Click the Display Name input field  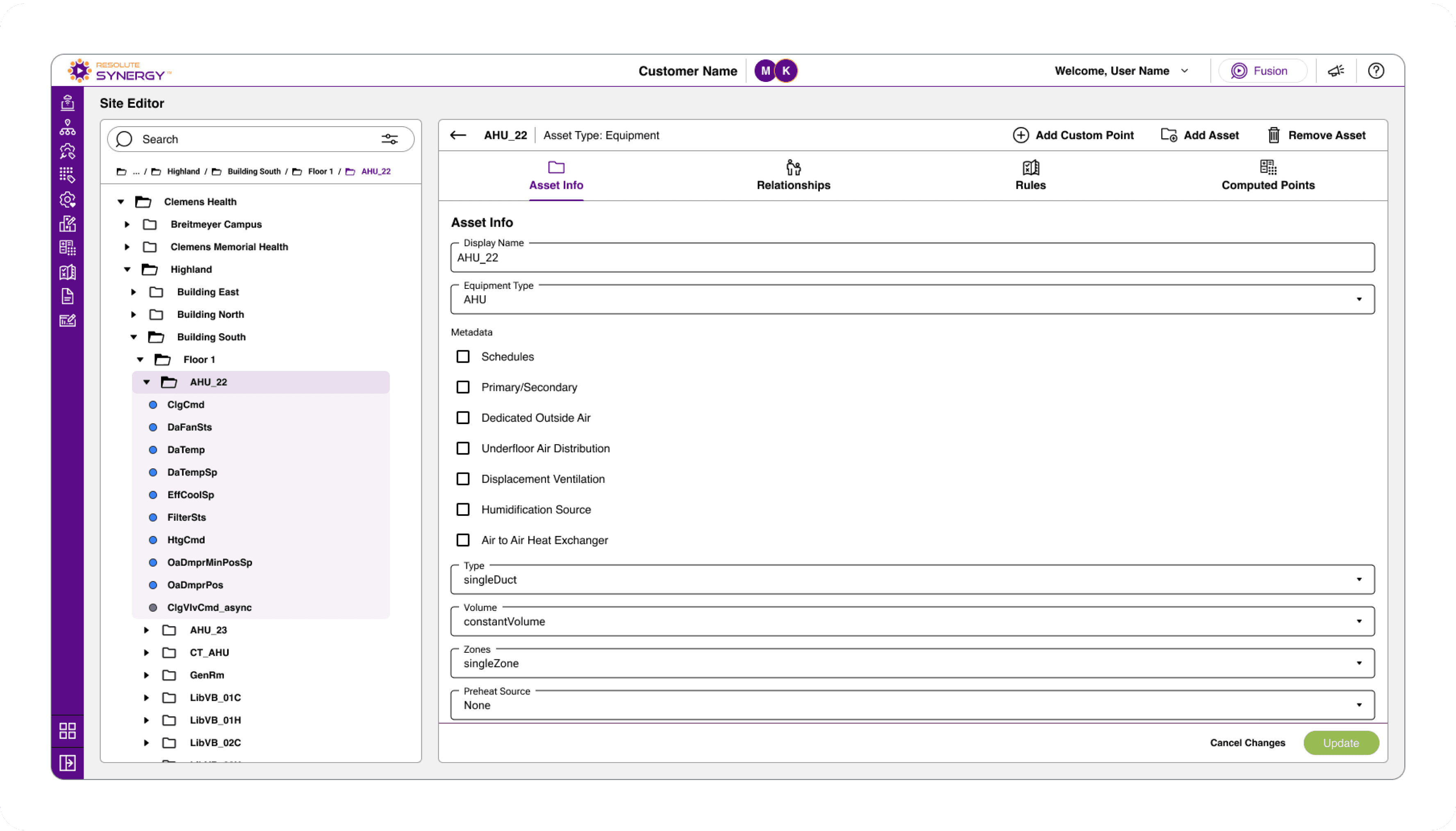[x=912, y=258]
